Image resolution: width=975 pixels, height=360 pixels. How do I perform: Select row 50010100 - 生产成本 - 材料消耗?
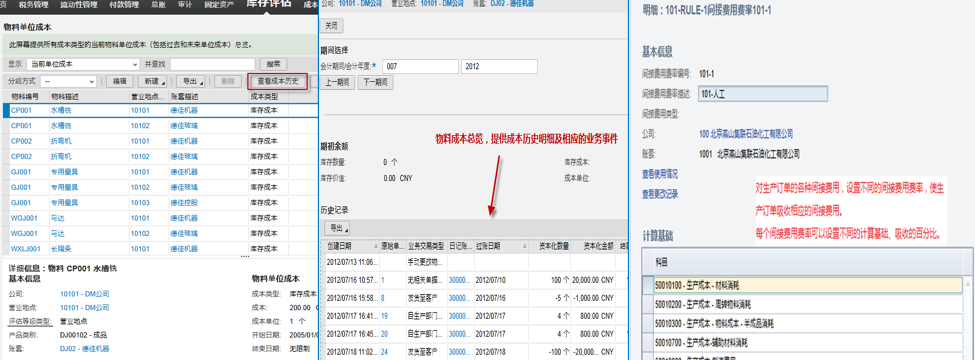808,285
